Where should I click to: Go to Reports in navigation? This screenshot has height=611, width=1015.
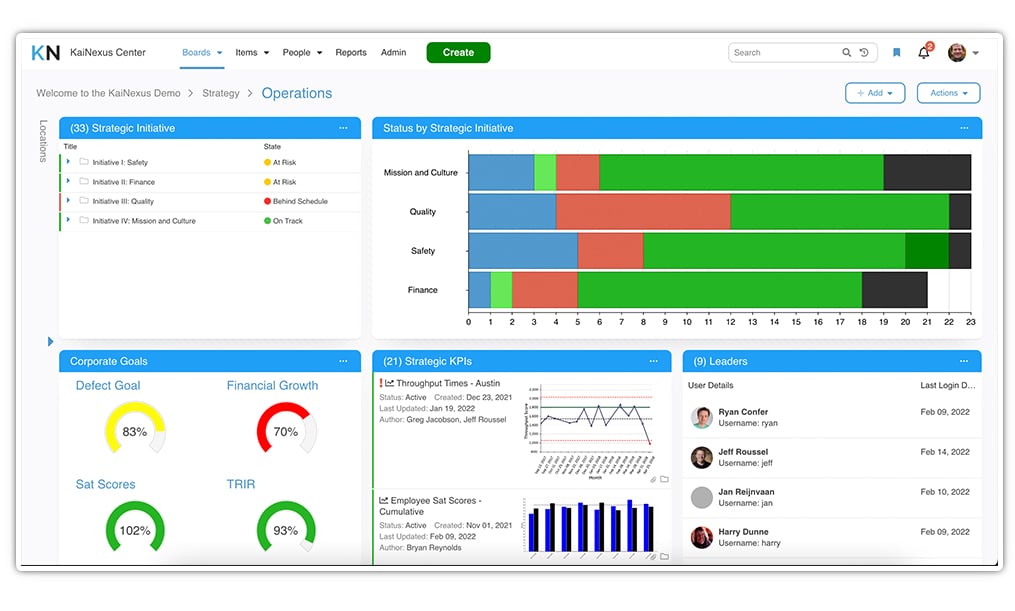[351, 53]
